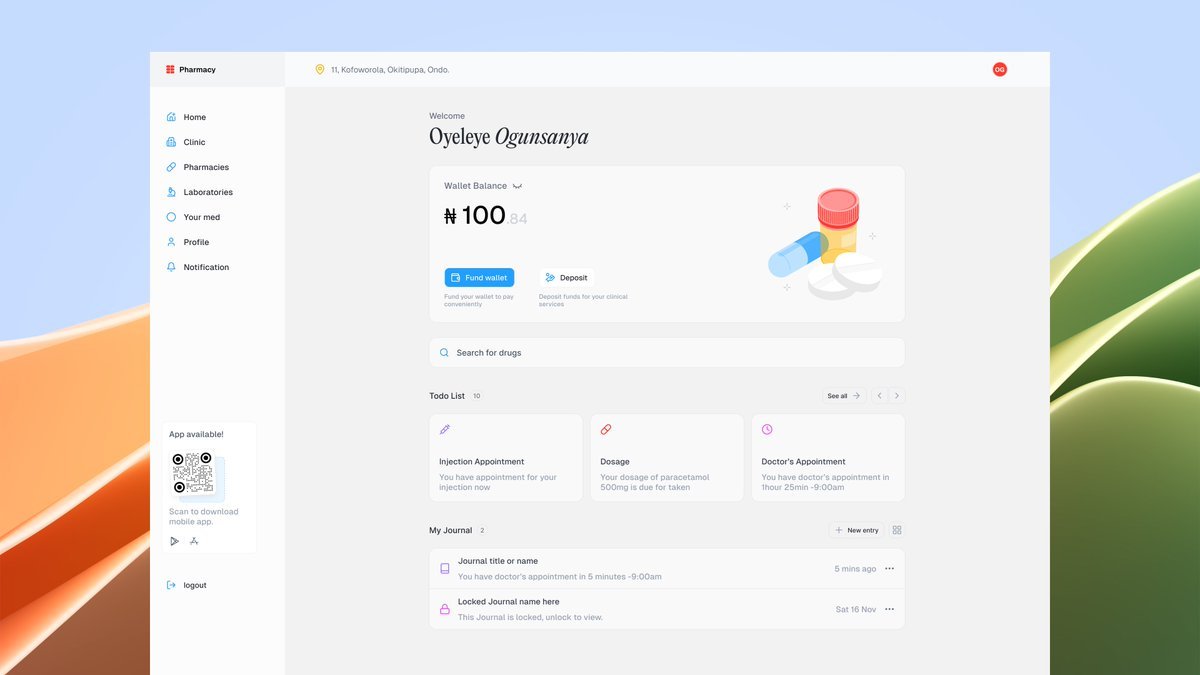Click the padlock icon on Locked Journal
The width and height of the screenshot is (1200, 675).
click(x=445, y=609)
